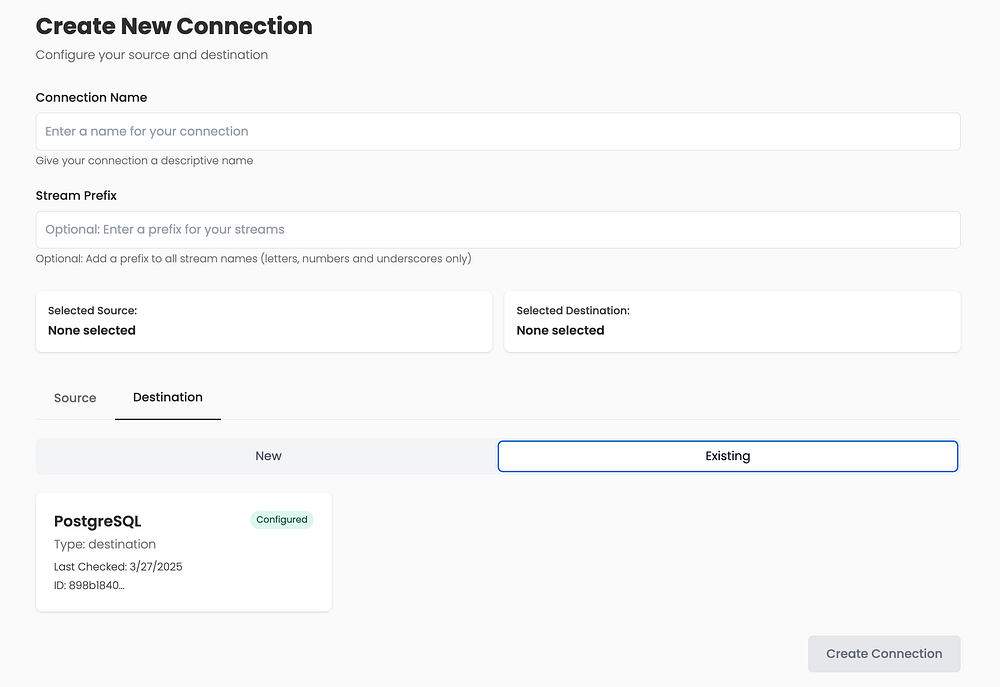Screen dimensions: 1000x687
Task: Click the Connection Name input field
Action: [x=497, y=131]
